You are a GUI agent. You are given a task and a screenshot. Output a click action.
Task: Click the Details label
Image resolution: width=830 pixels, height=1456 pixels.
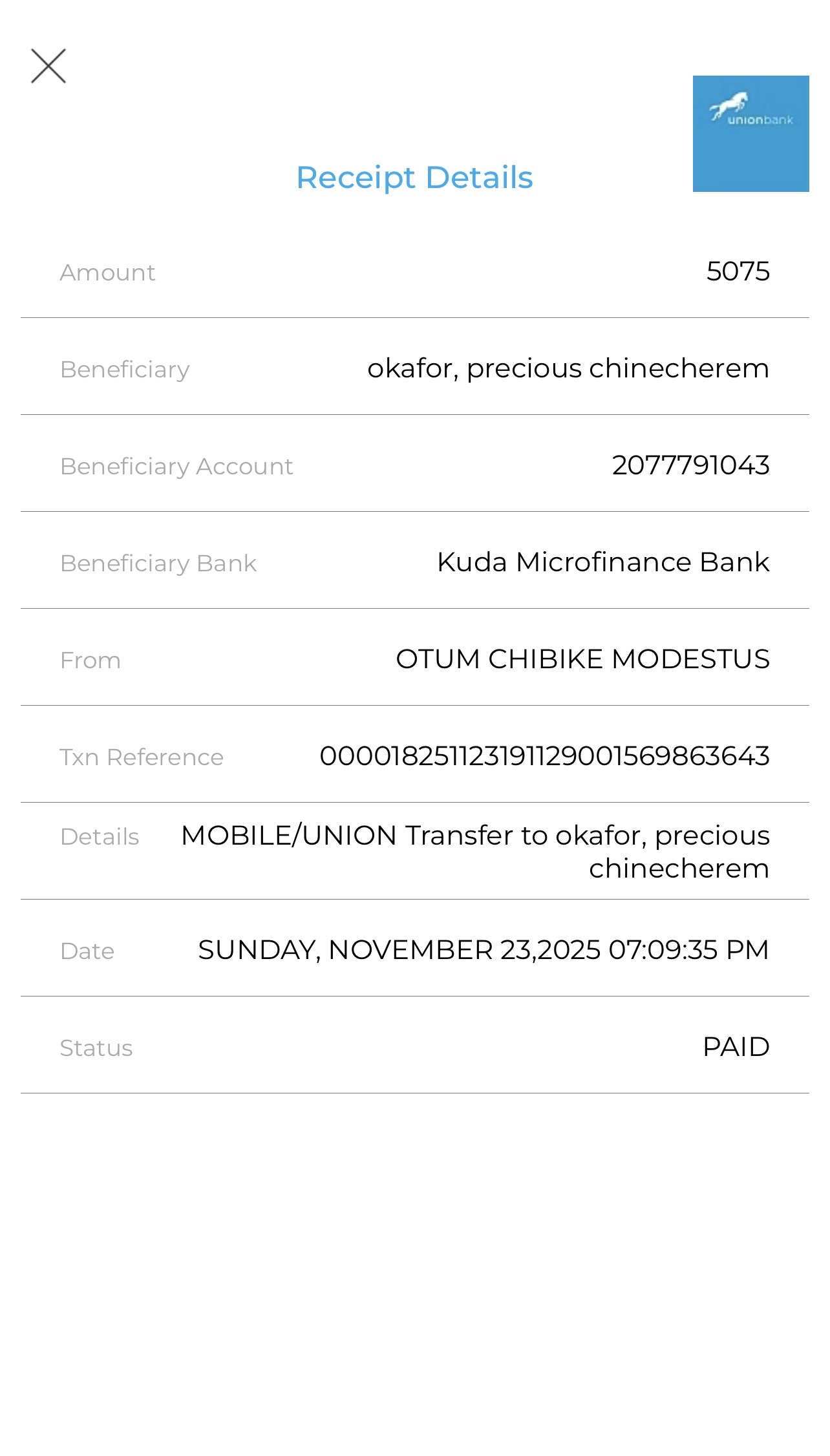click(100, 837)
